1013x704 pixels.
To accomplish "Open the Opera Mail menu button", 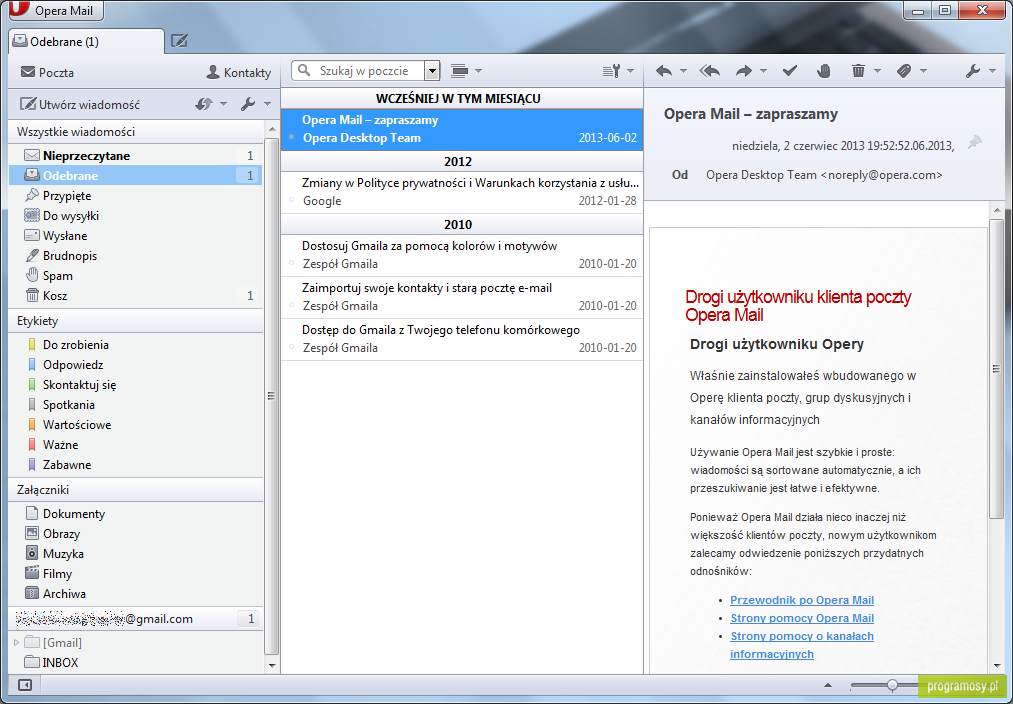I will click(x=56, y=10).
